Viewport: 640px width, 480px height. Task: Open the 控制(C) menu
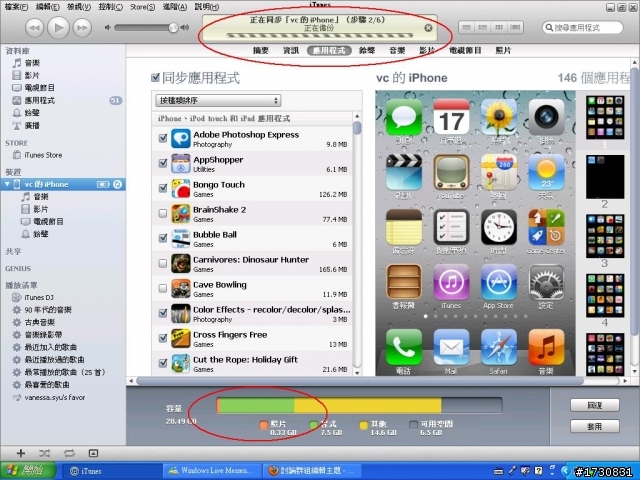[110, 7]
